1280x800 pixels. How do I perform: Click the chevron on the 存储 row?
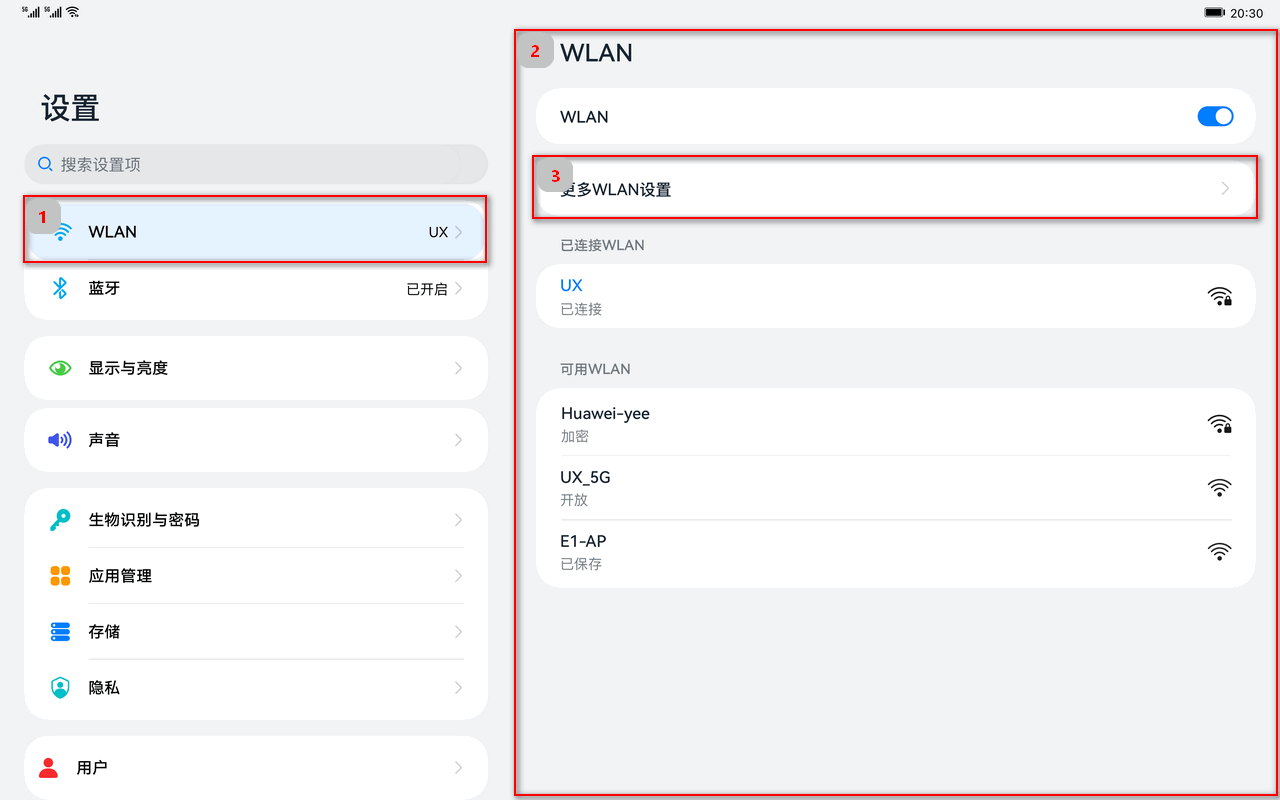[x=459, y=632]
